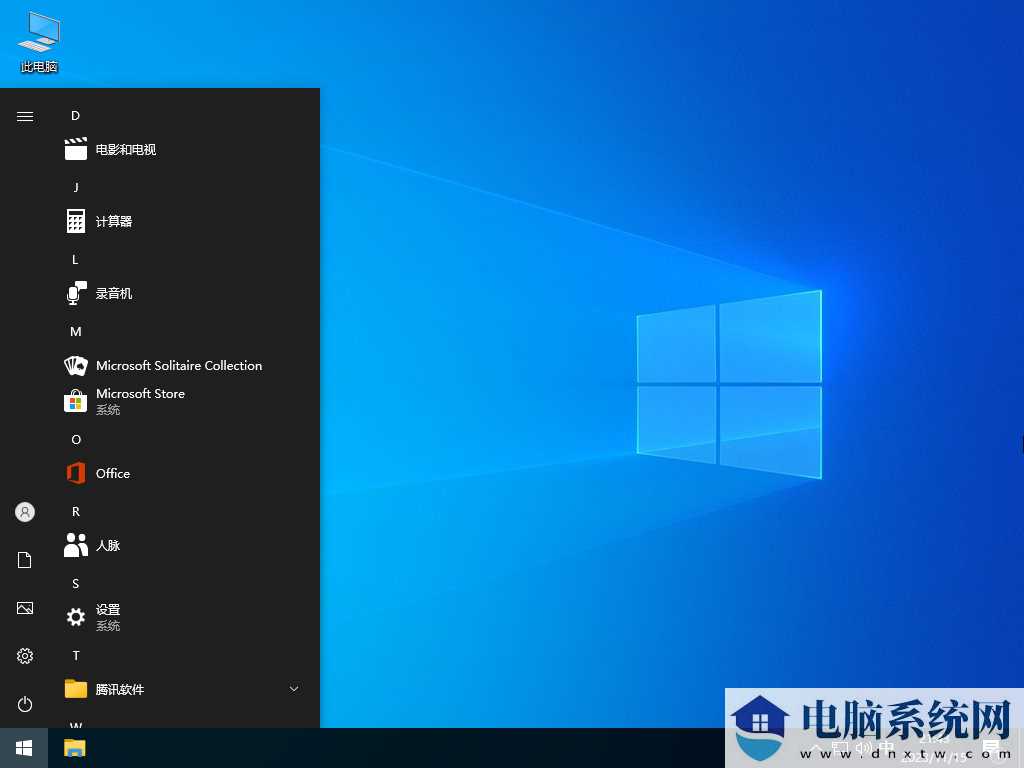The image size is (1024, 768).
Task: Expand the Start menu hamburger button
Action: click(25, 116)
